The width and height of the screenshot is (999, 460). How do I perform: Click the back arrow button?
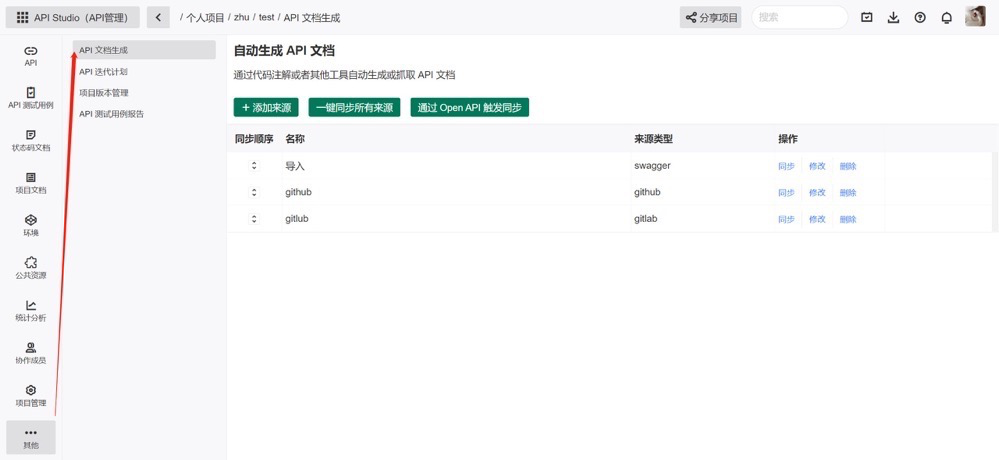pos(158,18)
